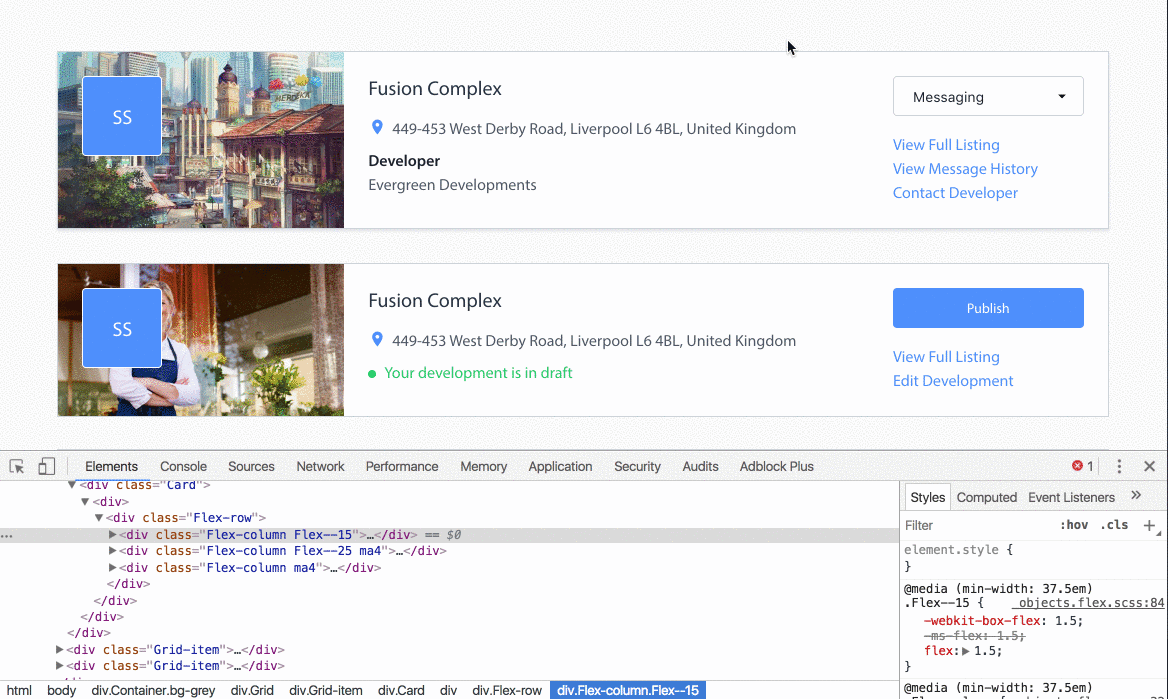This screenshot has width=1168, height=699.
Task: Click the Styles Filter input field
Action: click(x=976, y=525)
